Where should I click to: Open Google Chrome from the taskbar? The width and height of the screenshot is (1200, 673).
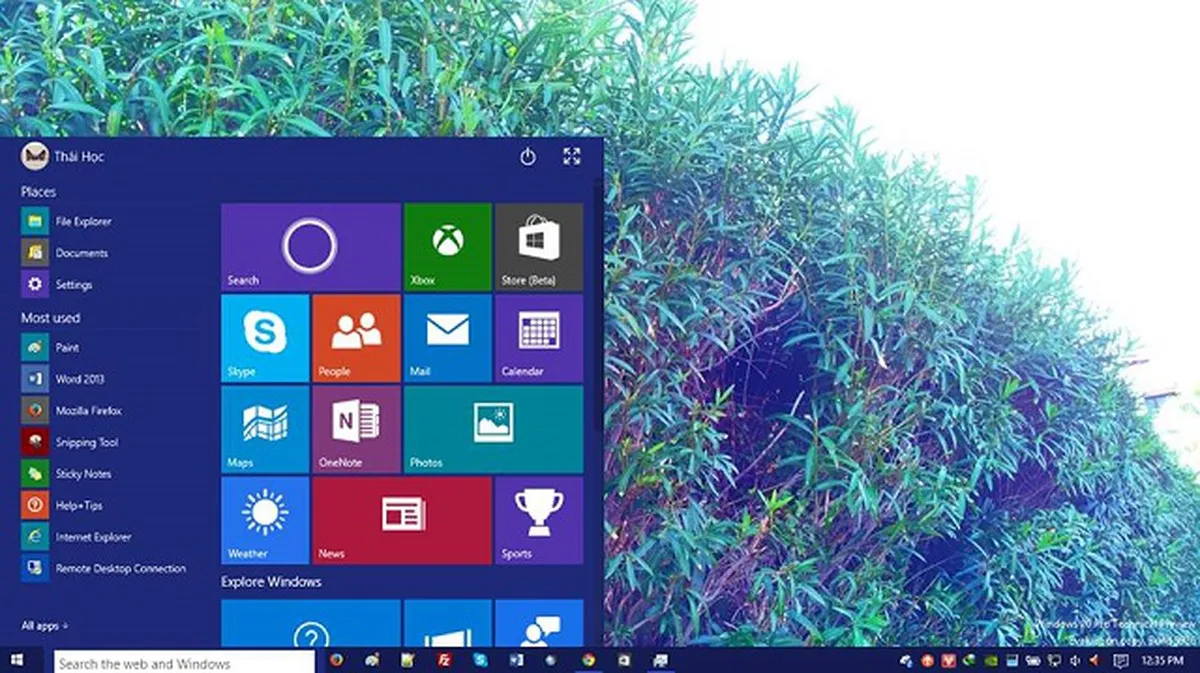coord(588,661)
